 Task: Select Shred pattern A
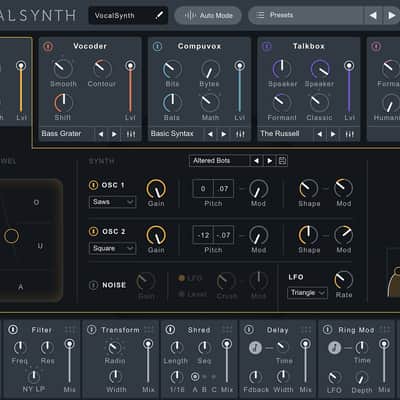click(195, 377)
